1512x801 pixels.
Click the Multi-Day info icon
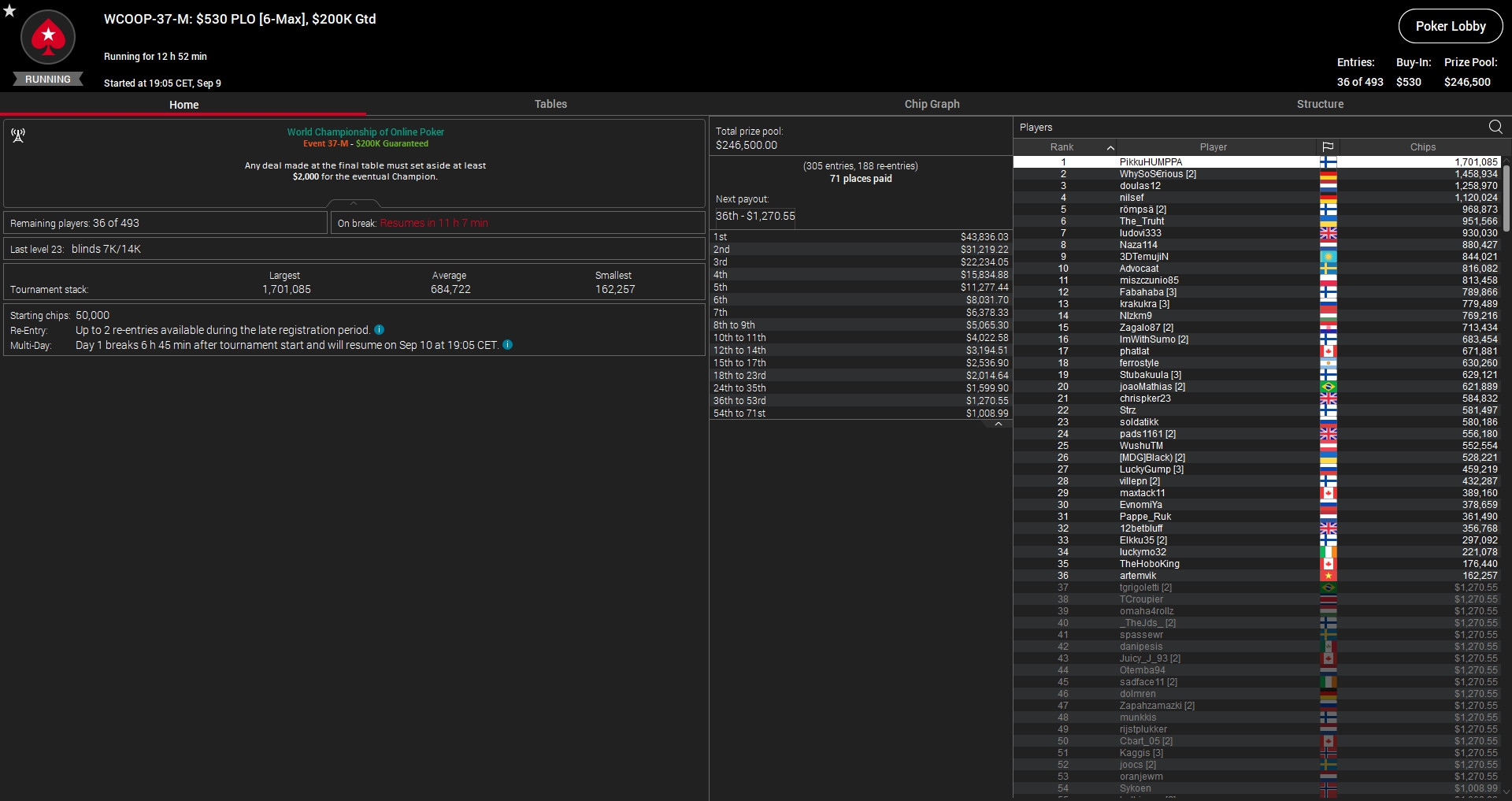(507, 345)
